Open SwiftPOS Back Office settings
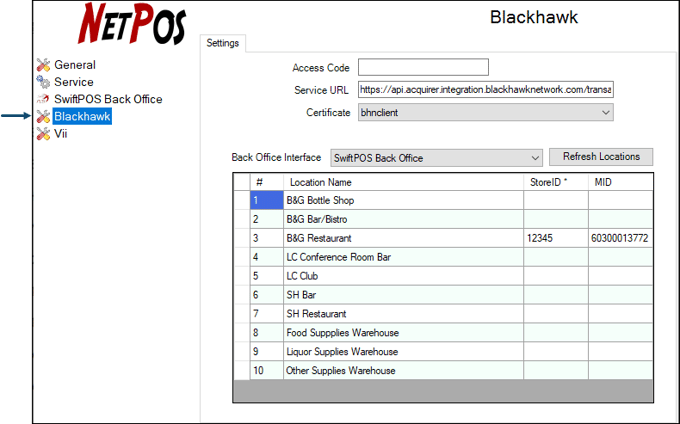The image size is (680, 424). pos(108,99)
